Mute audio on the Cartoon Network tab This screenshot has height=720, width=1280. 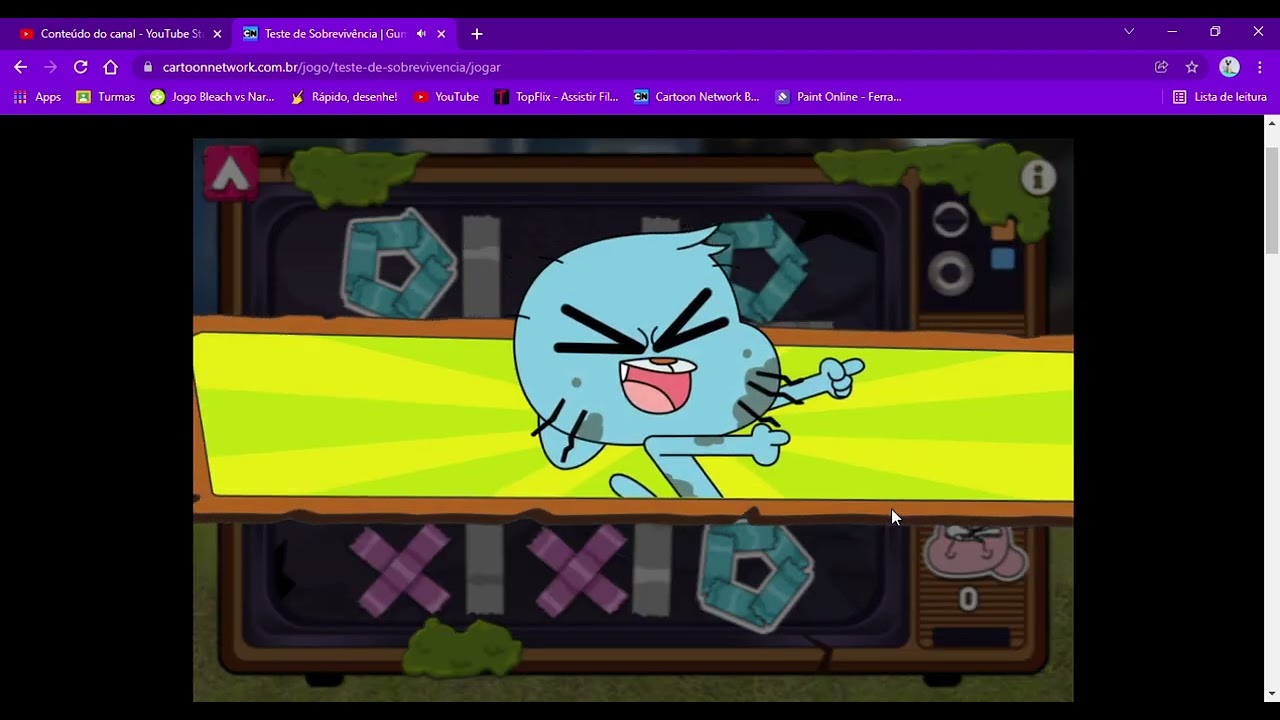pos(421,34)
